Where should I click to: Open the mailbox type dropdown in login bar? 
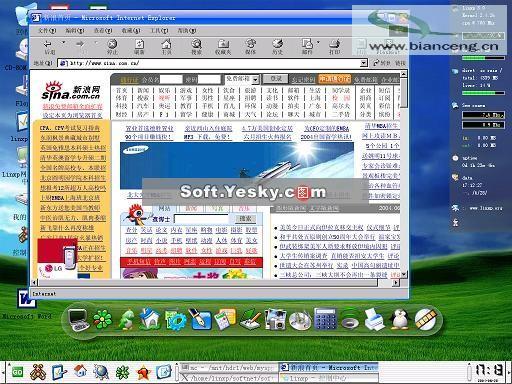(x=256, y=79)
